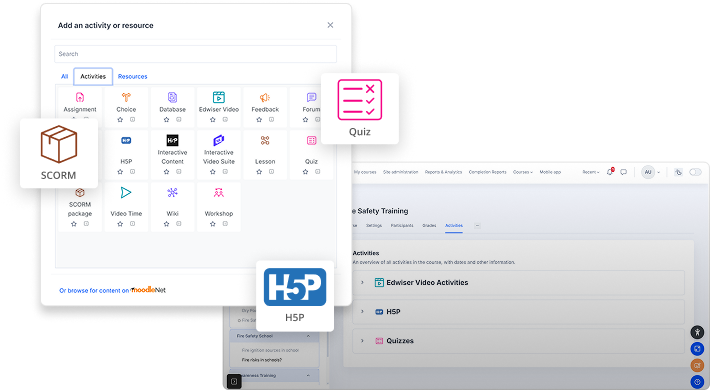This screenshot has width=710, height=390.
Task: Add a Lesson activity
Action: (x=265, y=140)
